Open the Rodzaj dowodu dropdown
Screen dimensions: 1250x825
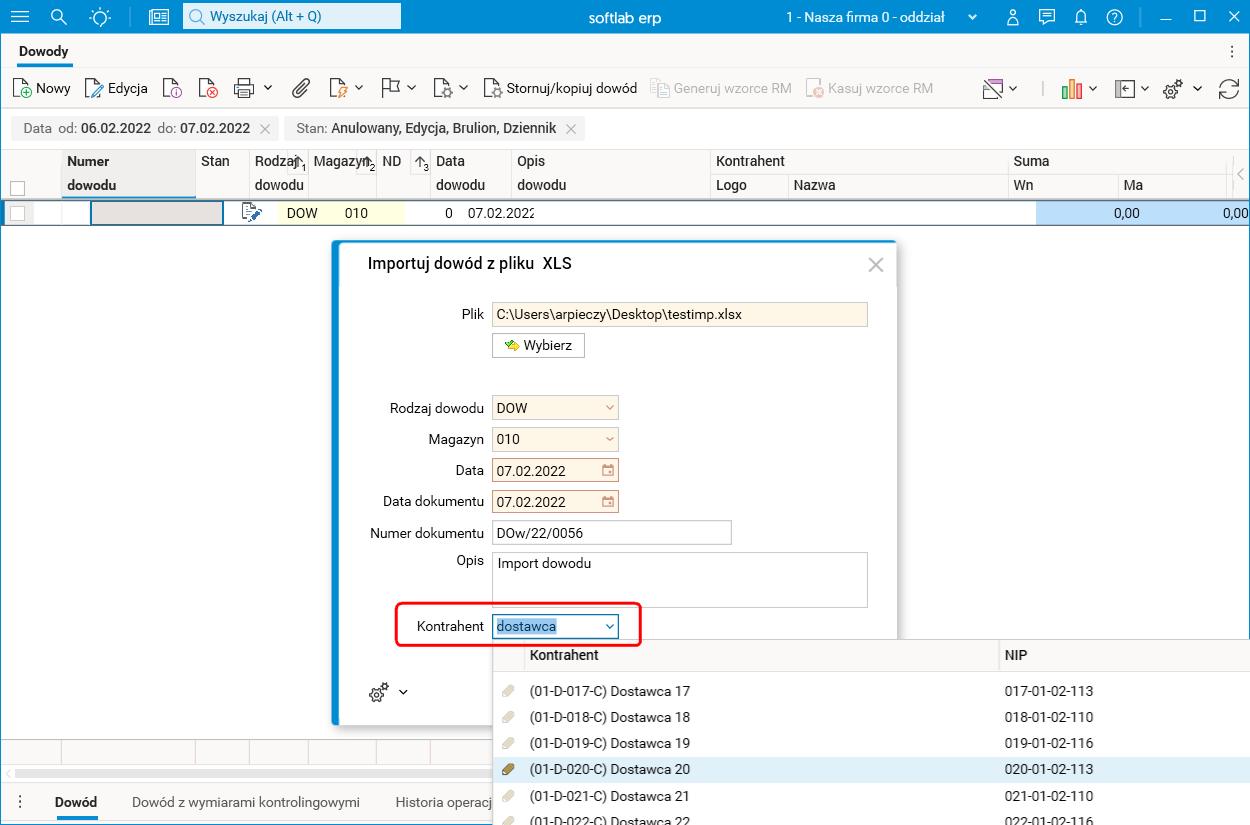point(610,408)
